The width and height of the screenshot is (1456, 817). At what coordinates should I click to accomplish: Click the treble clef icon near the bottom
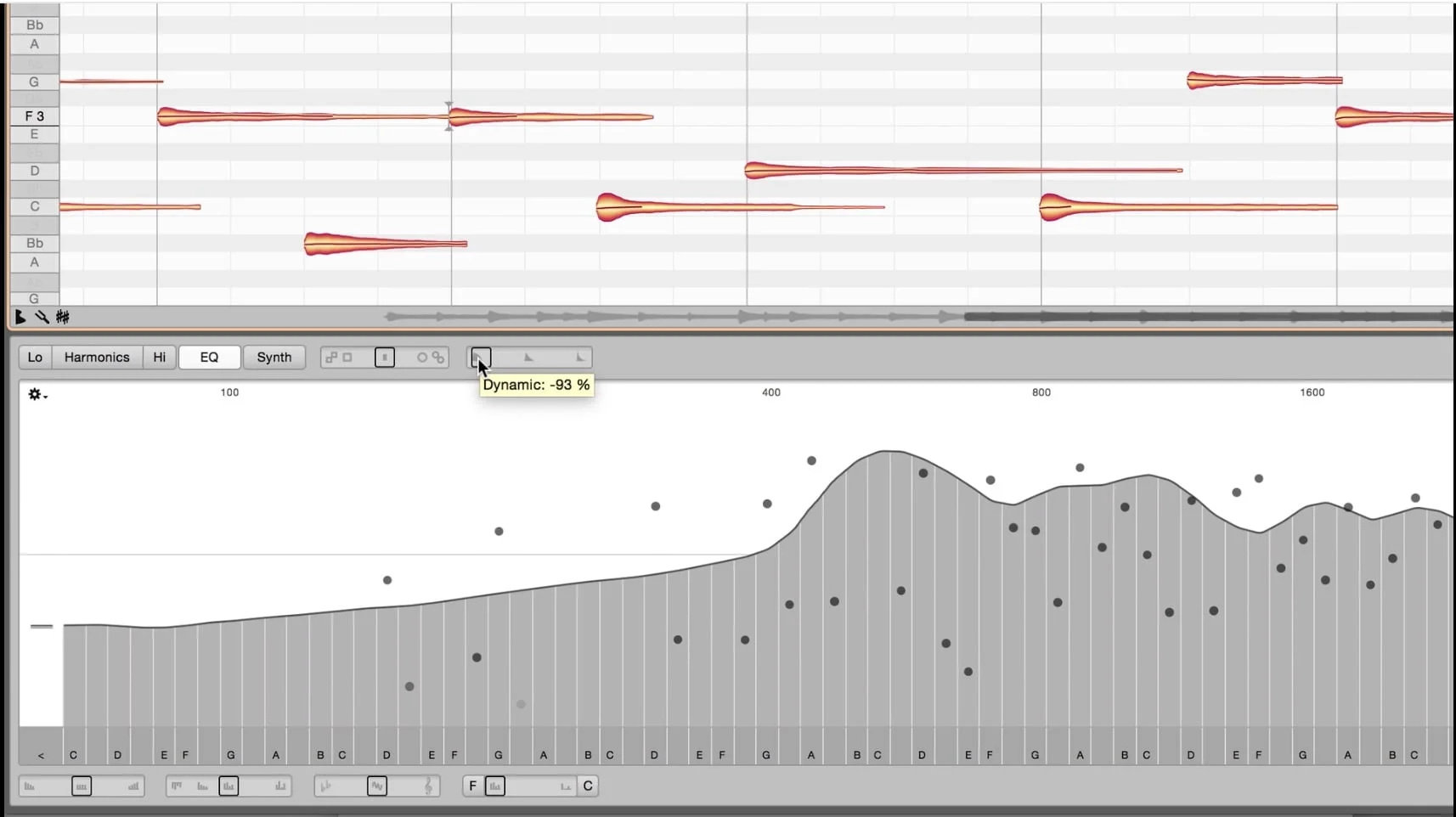tap(428, 786)
